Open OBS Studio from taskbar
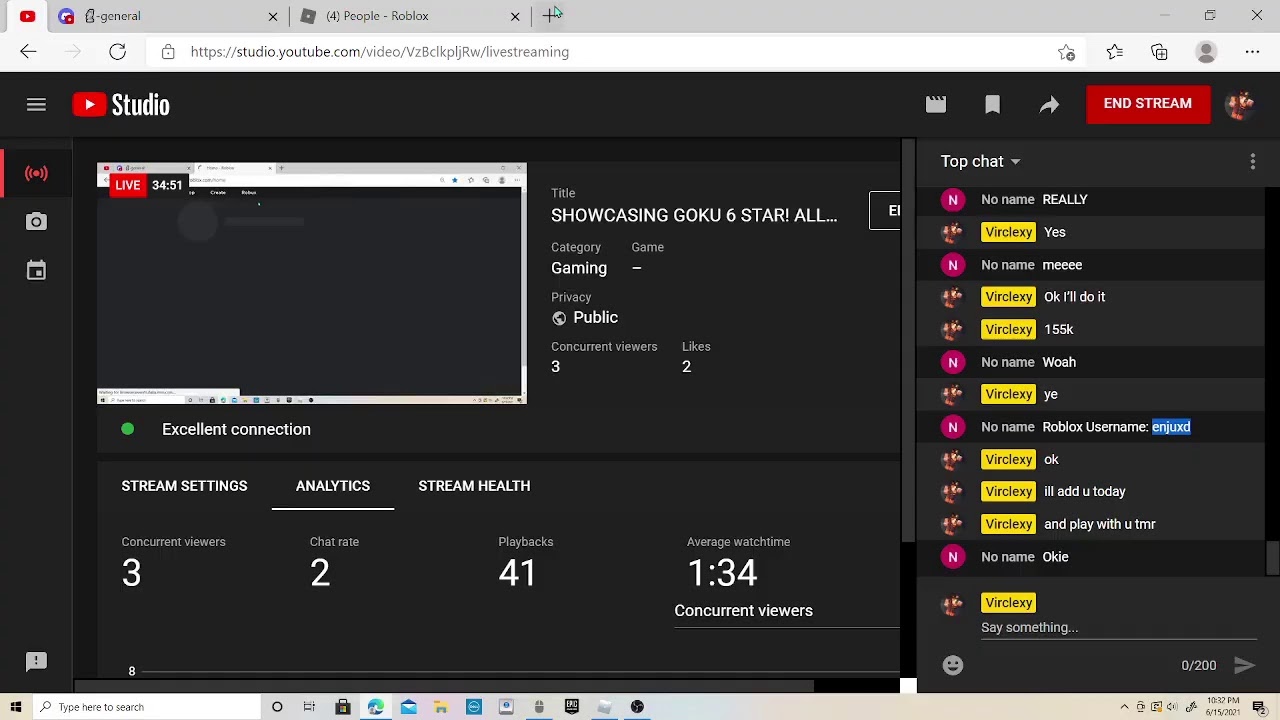Image resolution: width=1280 pixels, height=720 pixels. click(x=637, y=707)
